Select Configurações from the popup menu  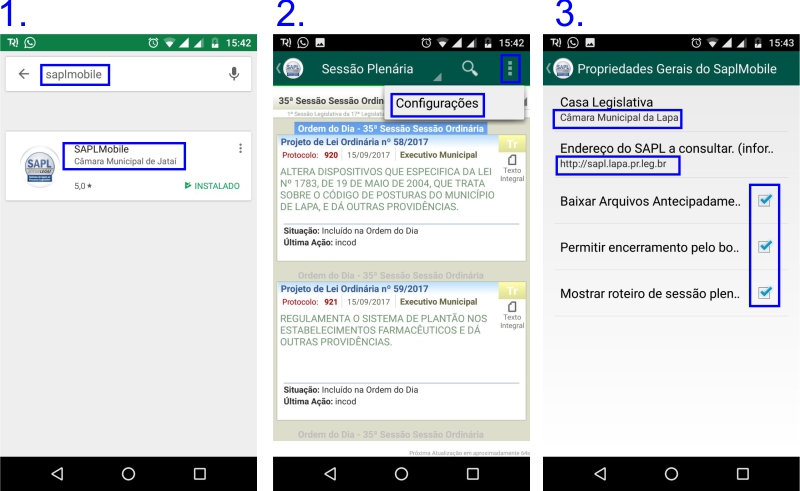coord(437,104)
